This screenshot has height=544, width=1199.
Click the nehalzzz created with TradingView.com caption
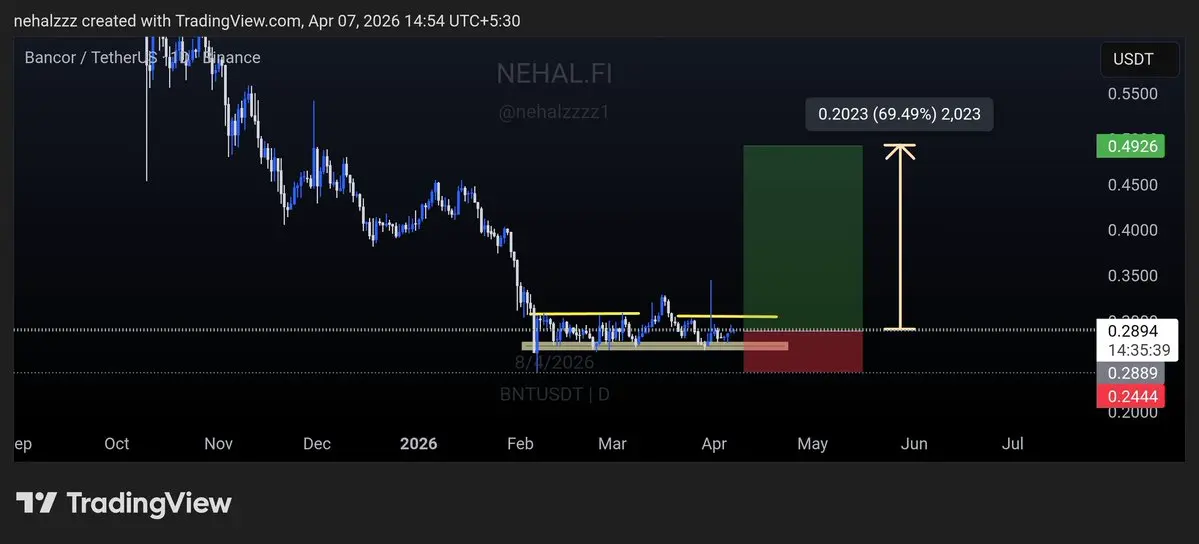point(267,21)
